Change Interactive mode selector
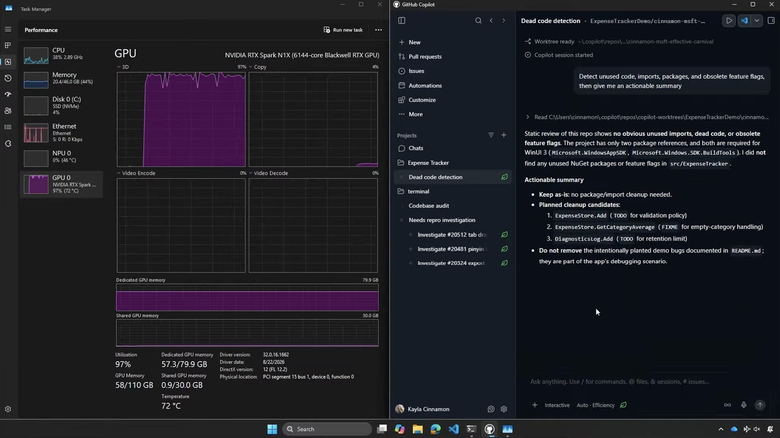The height and width of the screenshot is (438, 780). pyautogui.click(x=557, y=405)
